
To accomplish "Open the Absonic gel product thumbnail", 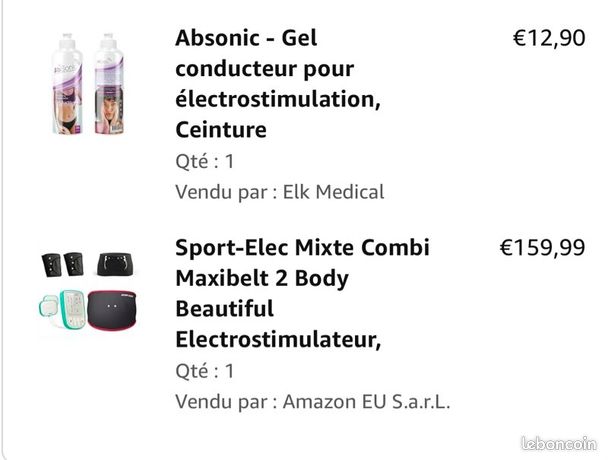I will click(x=88, y=84).
